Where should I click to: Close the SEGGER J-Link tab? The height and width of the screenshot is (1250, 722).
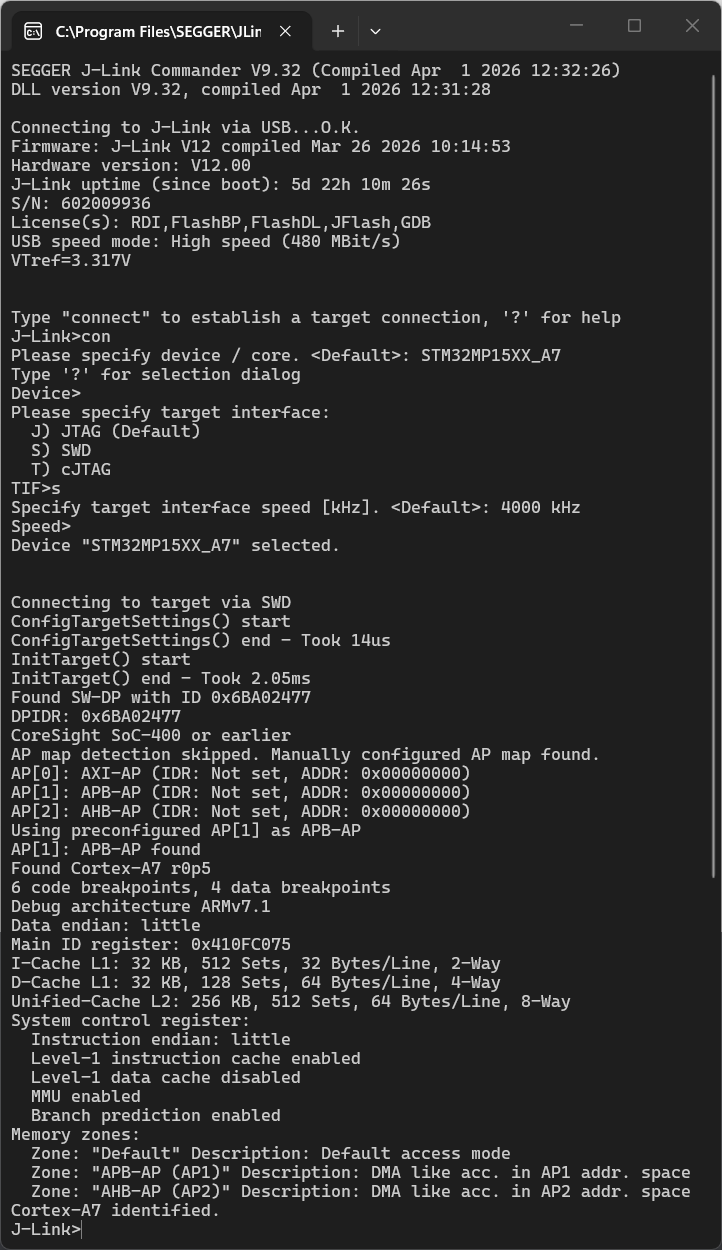coord(285,31)
